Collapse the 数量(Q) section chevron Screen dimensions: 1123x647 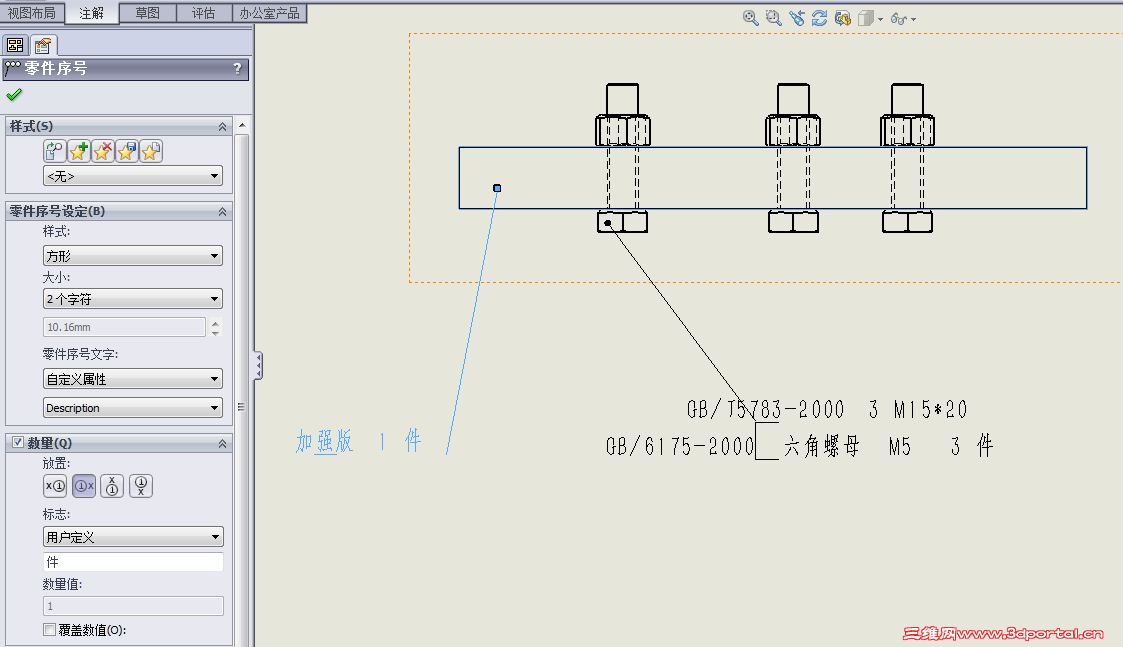[223, 444]
